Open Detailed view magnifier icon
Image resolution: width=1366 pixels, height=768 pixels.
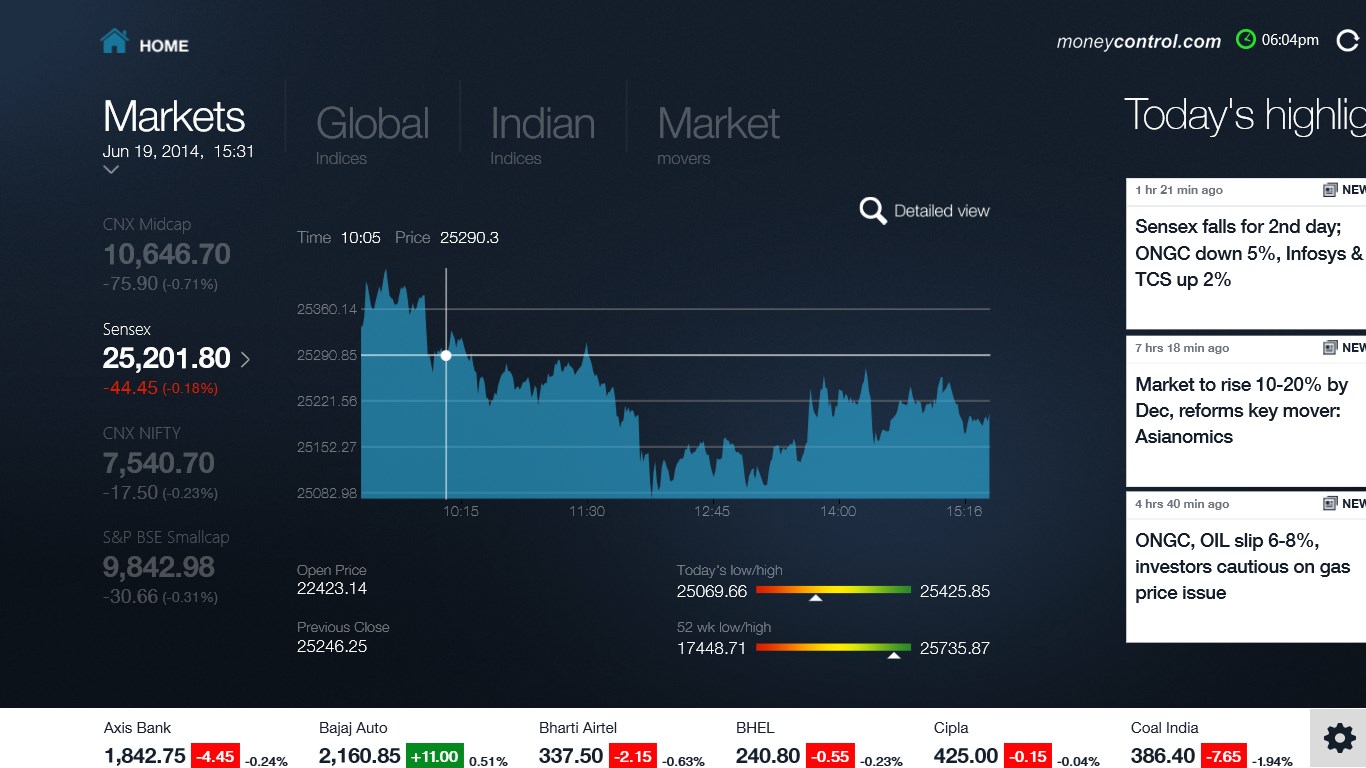pos(873,211)
